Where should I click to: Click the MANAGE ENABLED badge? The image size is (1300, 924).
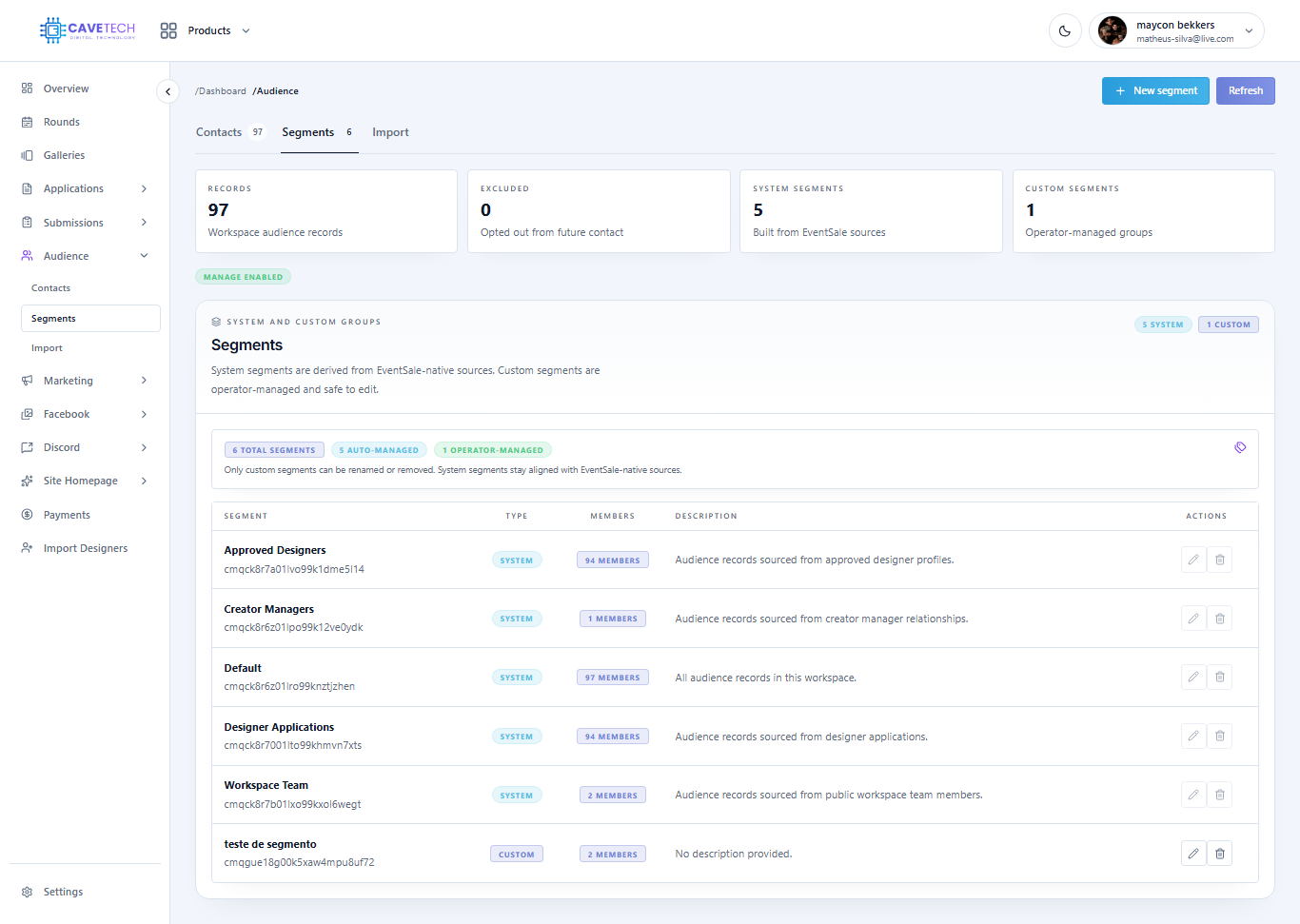click(x=243, y=277)
